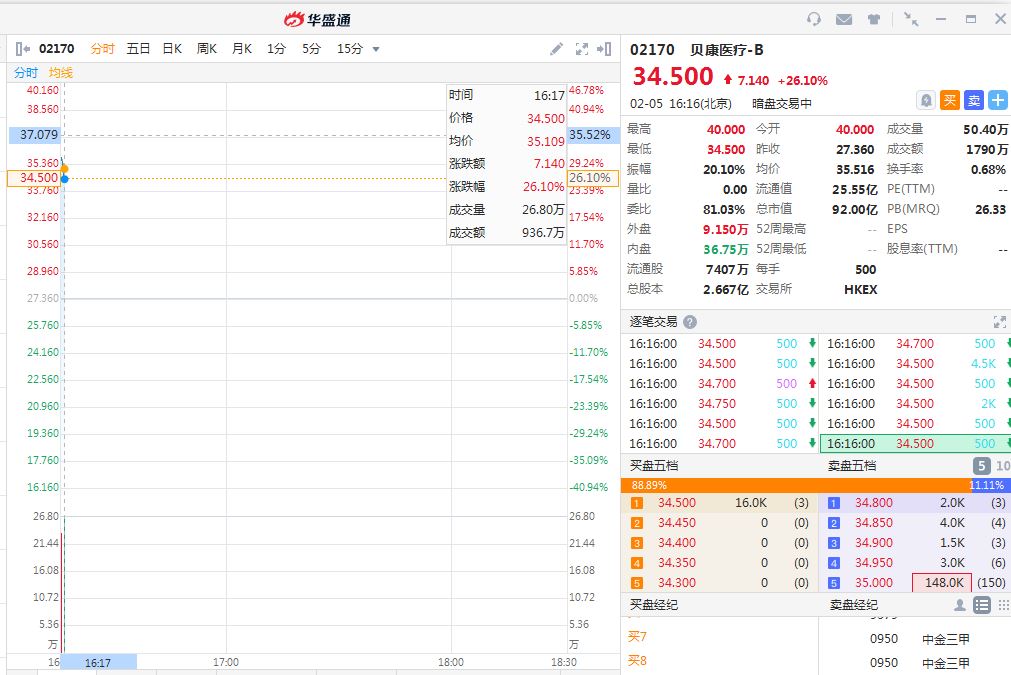The height and width of the screenshot is (675, 1011).
Task: Switch to the 日K chart tab
Action: click(x=172, y=49)
